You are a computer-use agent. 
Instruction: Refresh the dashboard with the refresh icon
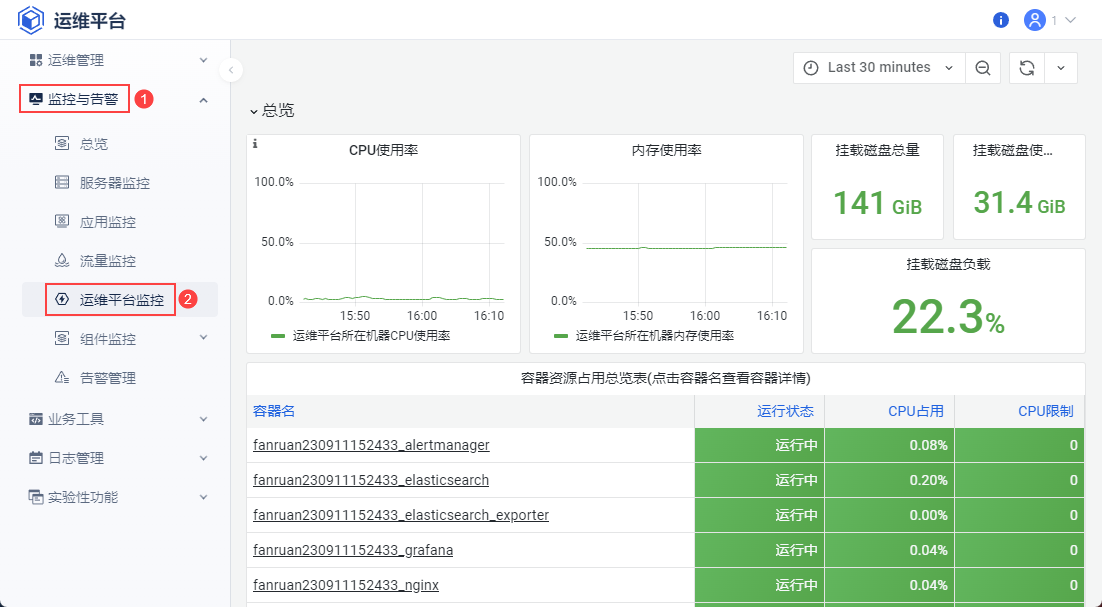pos(1027,68)
